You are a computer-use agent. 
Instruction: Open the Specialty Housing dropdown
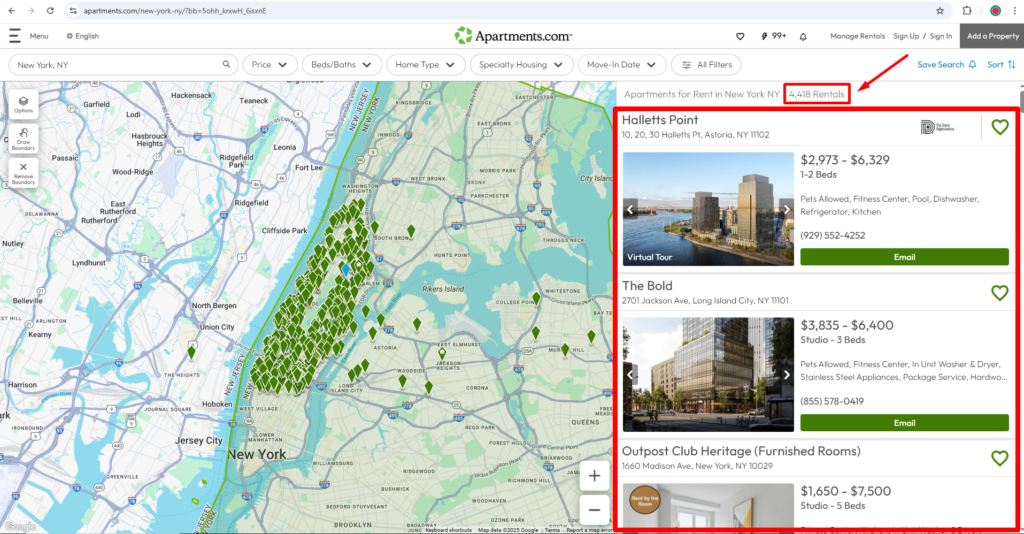(x=521, y=65)
